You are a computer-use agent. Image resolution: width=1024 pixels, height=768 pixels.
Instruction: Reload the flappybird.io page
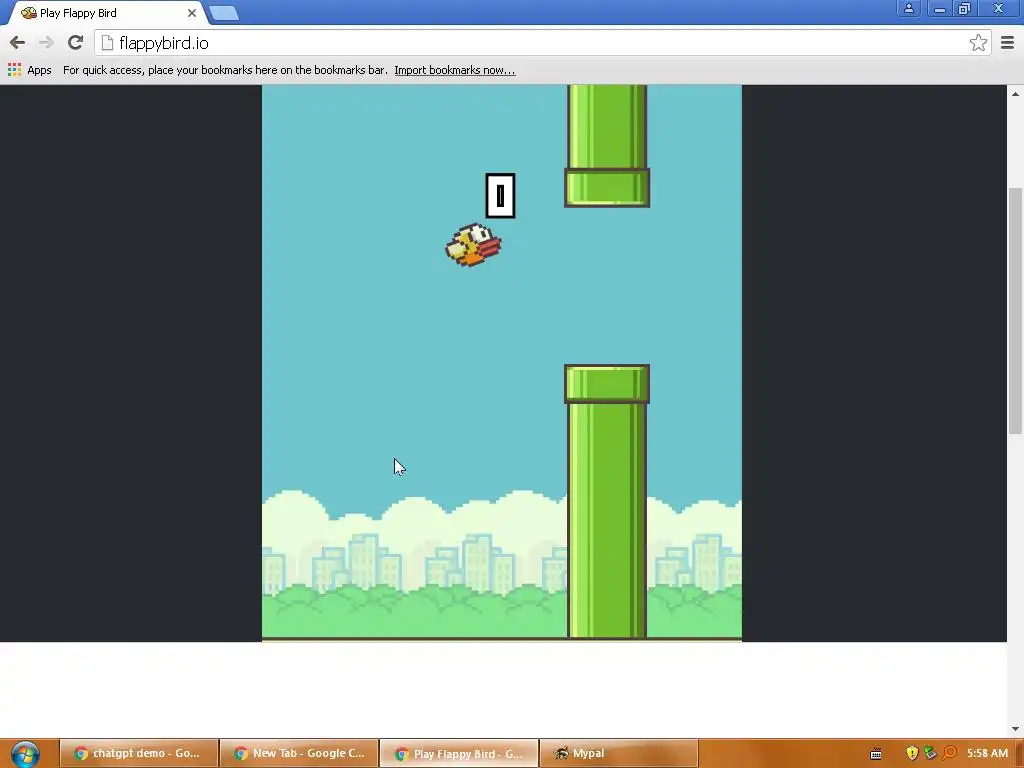pos(75,43)
